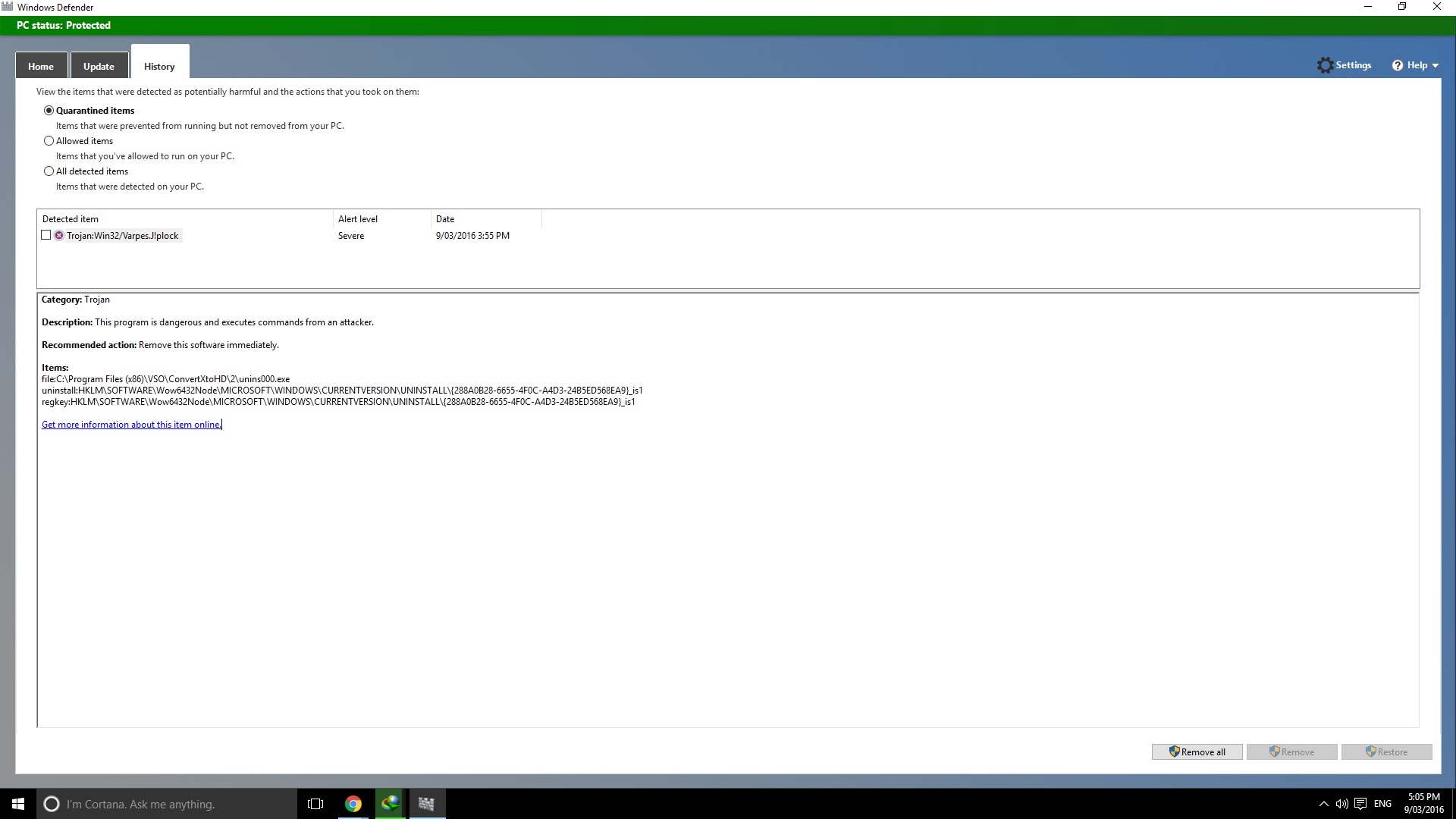
Task: Close the Windows Defender window
Action: 1437,7
